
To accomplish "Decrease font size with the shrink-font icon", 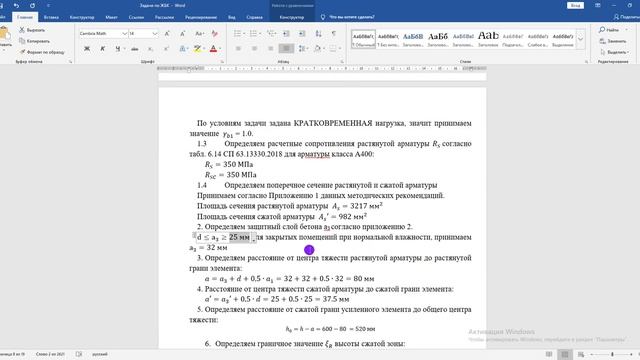I will coord(182,33).
